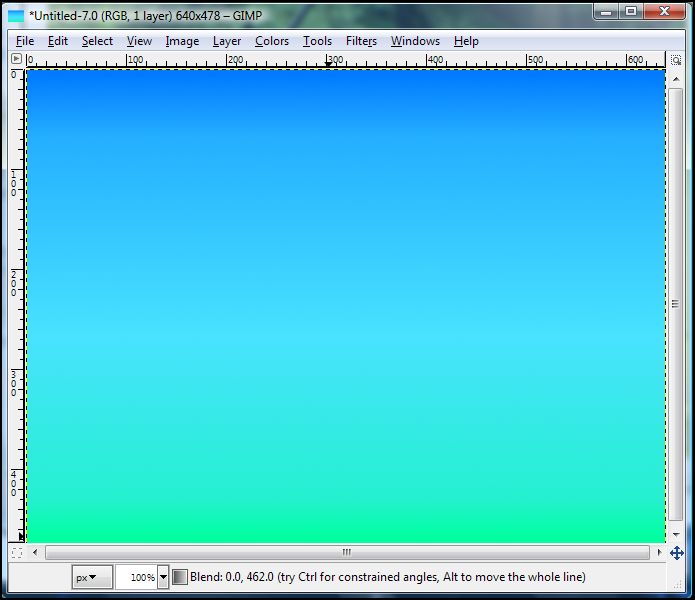
Task: Open the px unit dropdown
Action: (x=92, y=577)
